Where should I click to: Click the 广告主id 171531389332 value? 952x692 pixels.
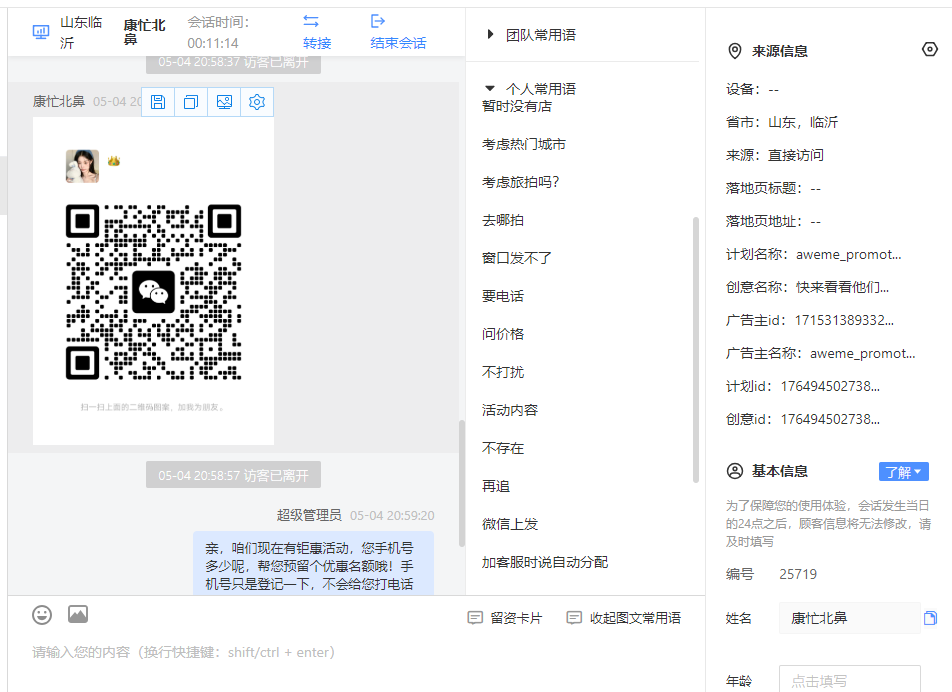pyautogui.click(x=844, y=320)
